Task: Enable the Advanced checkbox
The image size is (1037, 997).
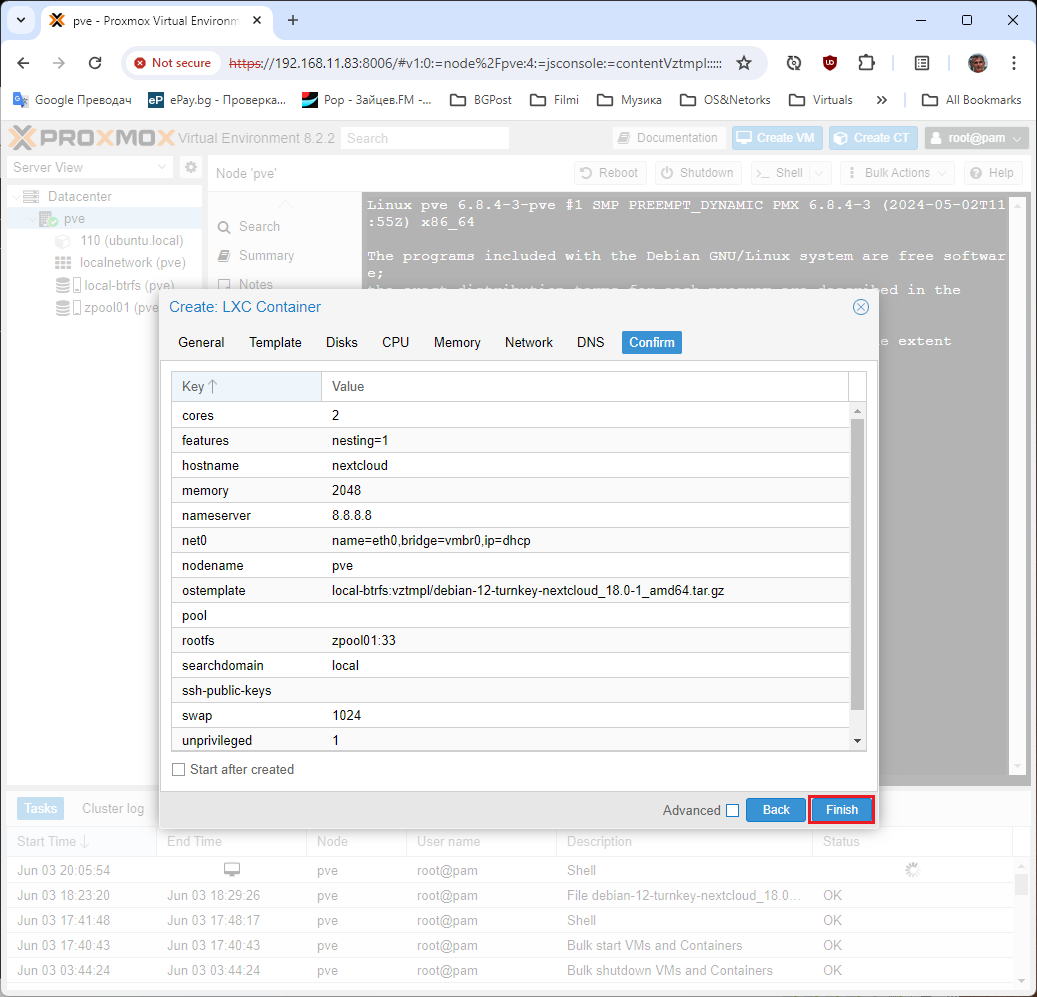Action: coord(732,811)
